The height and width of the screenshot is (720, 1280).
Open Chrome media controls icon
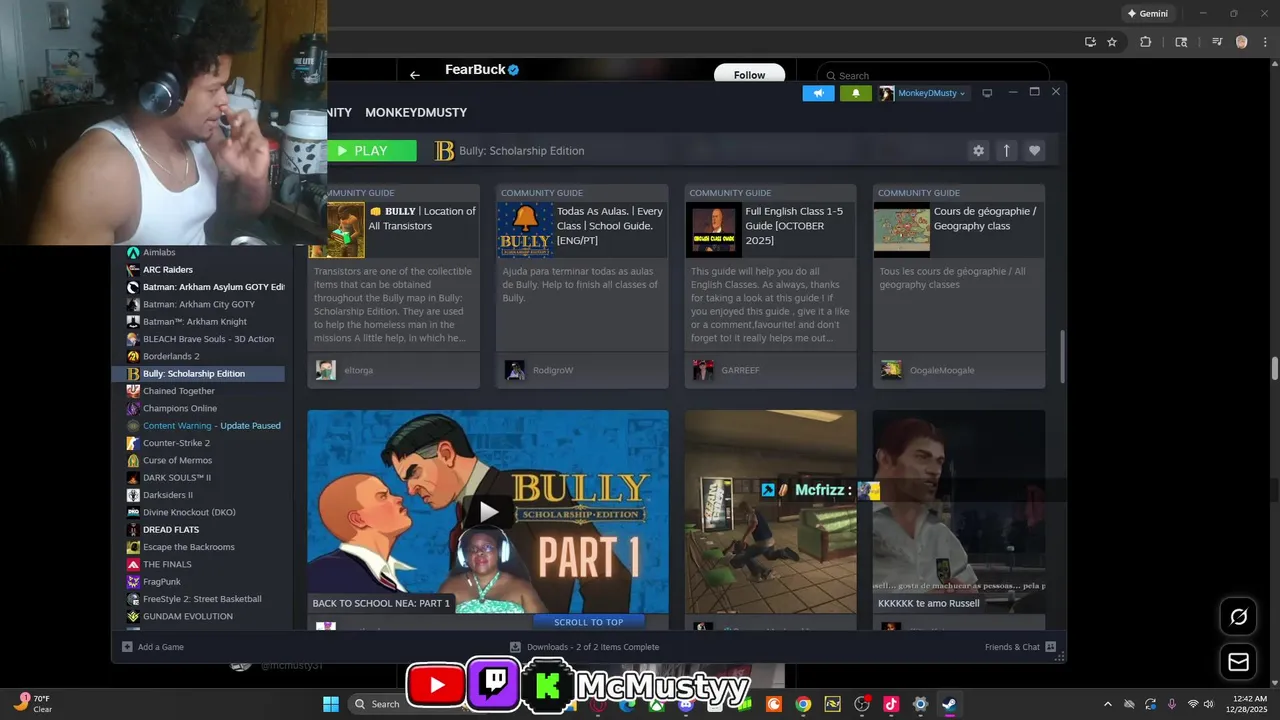[x=1217, y=42]
